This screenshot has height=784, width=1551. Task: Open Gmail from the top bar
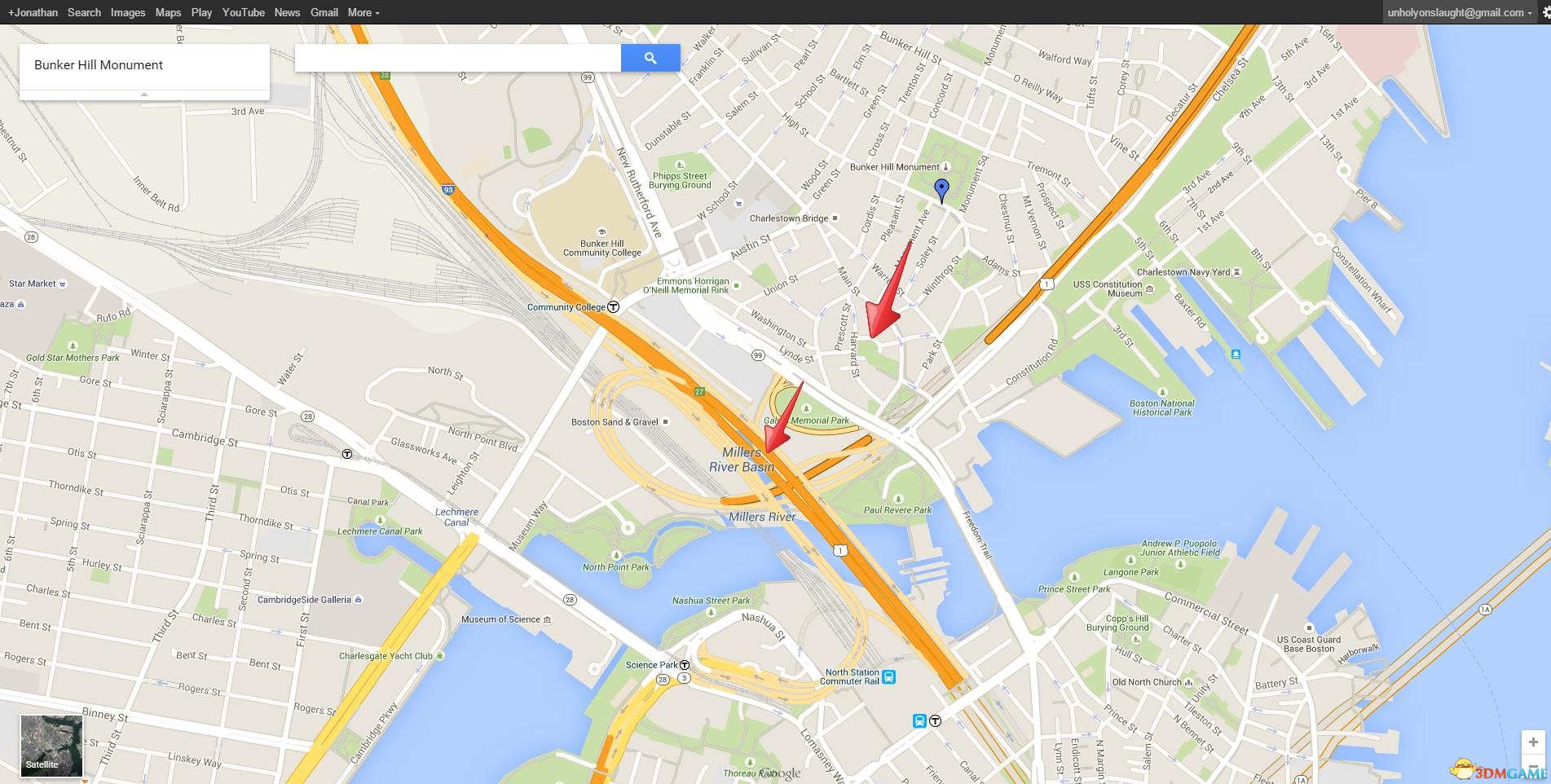pos(324,12)
